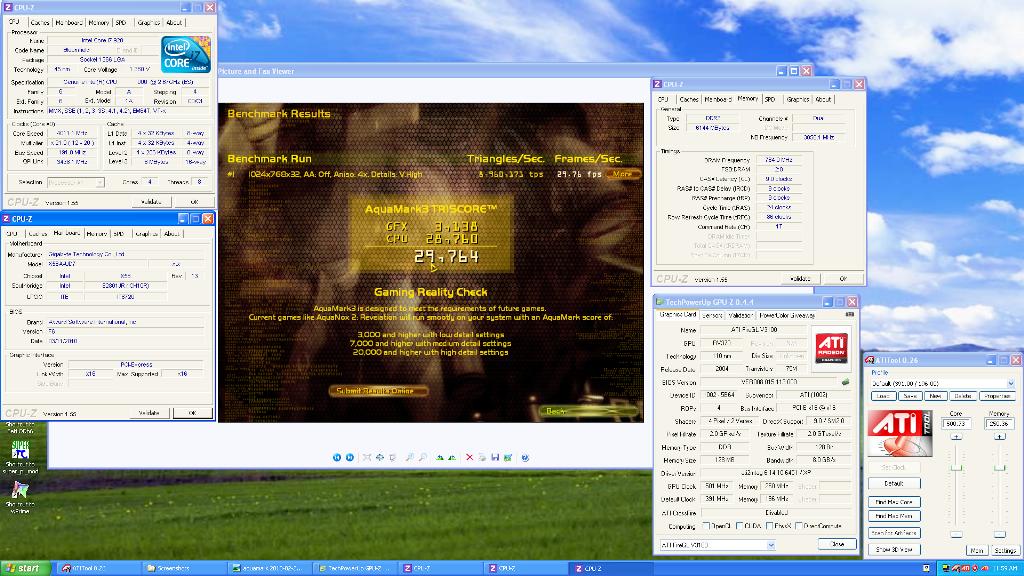The height and width of the screenshot is (576, 1024).
Task: Select Caches tab in top-left CPU-Z window
Action: click(x=40, y=22)
